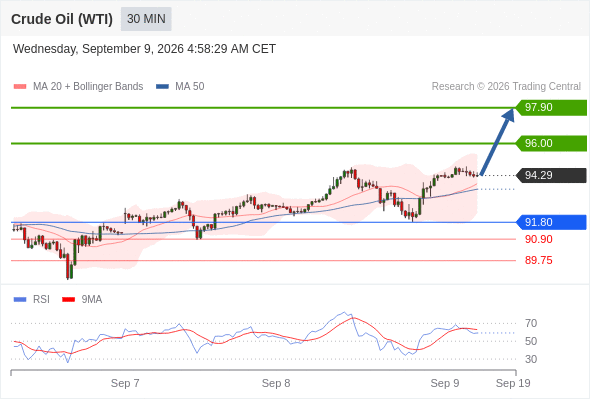Click the blue 91.80 pivot price tag
The width and height of the screenshot is (590, 400).
click(551, 222)
